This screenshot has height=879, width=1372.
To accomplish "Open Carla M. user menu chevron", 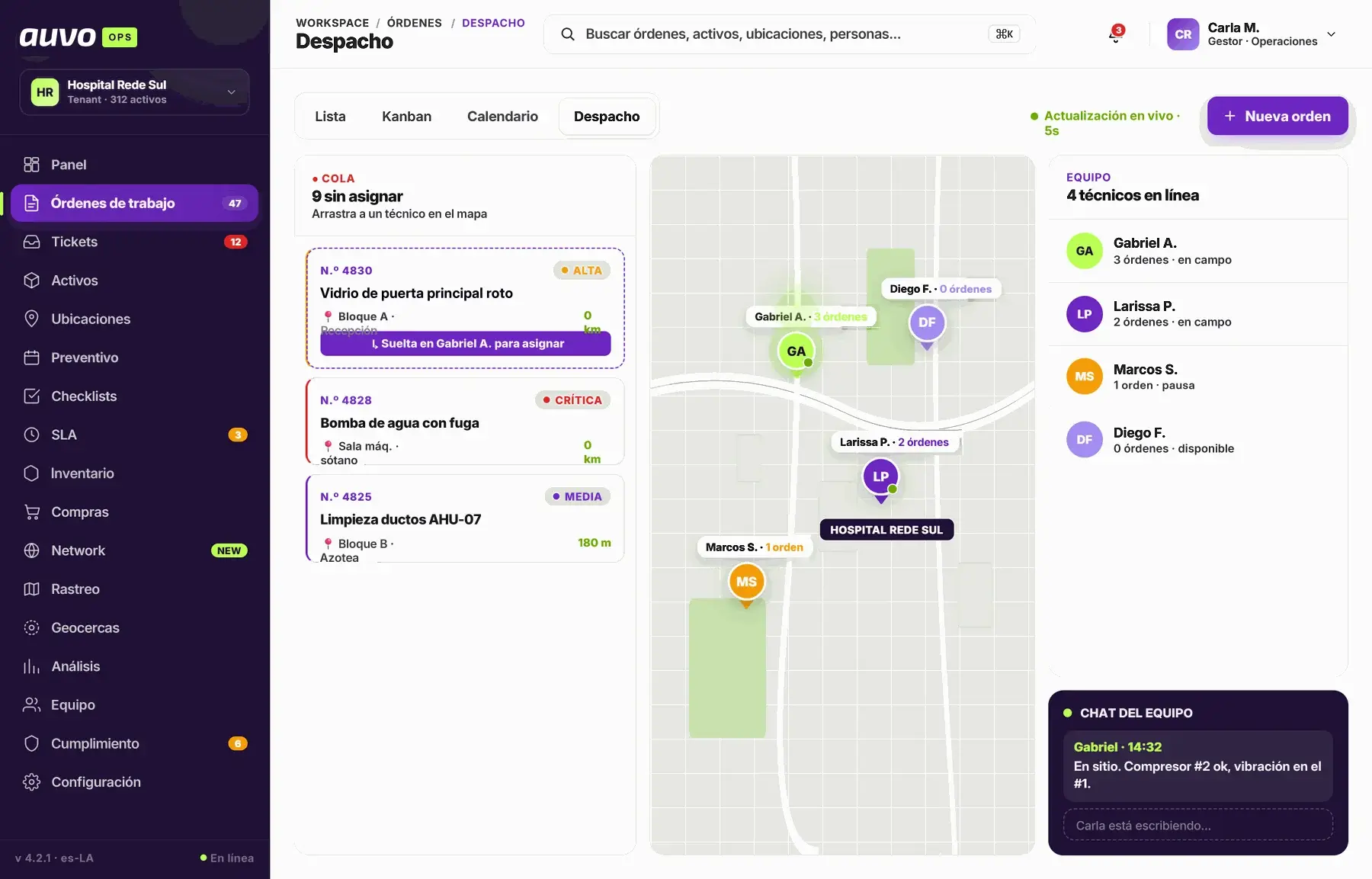I will point(1331,34).
